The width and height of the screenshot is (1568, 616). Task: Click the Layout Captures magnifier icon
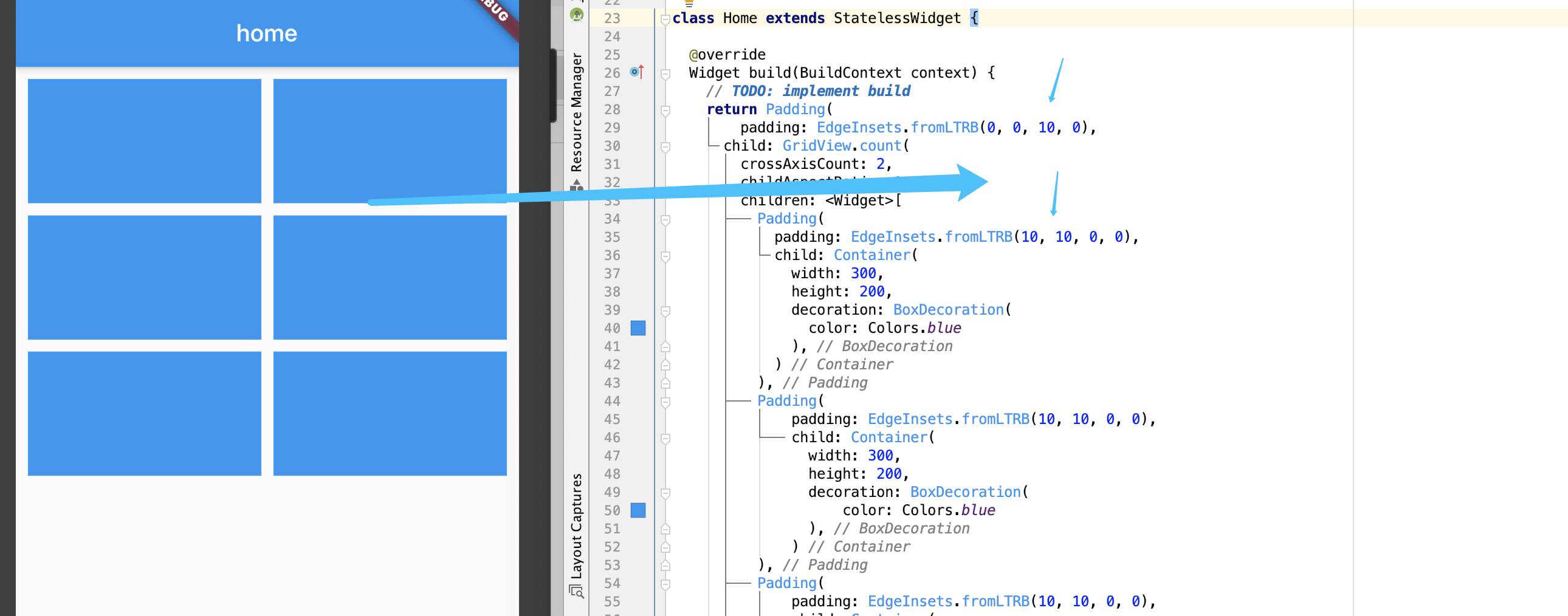pos(576,590)
